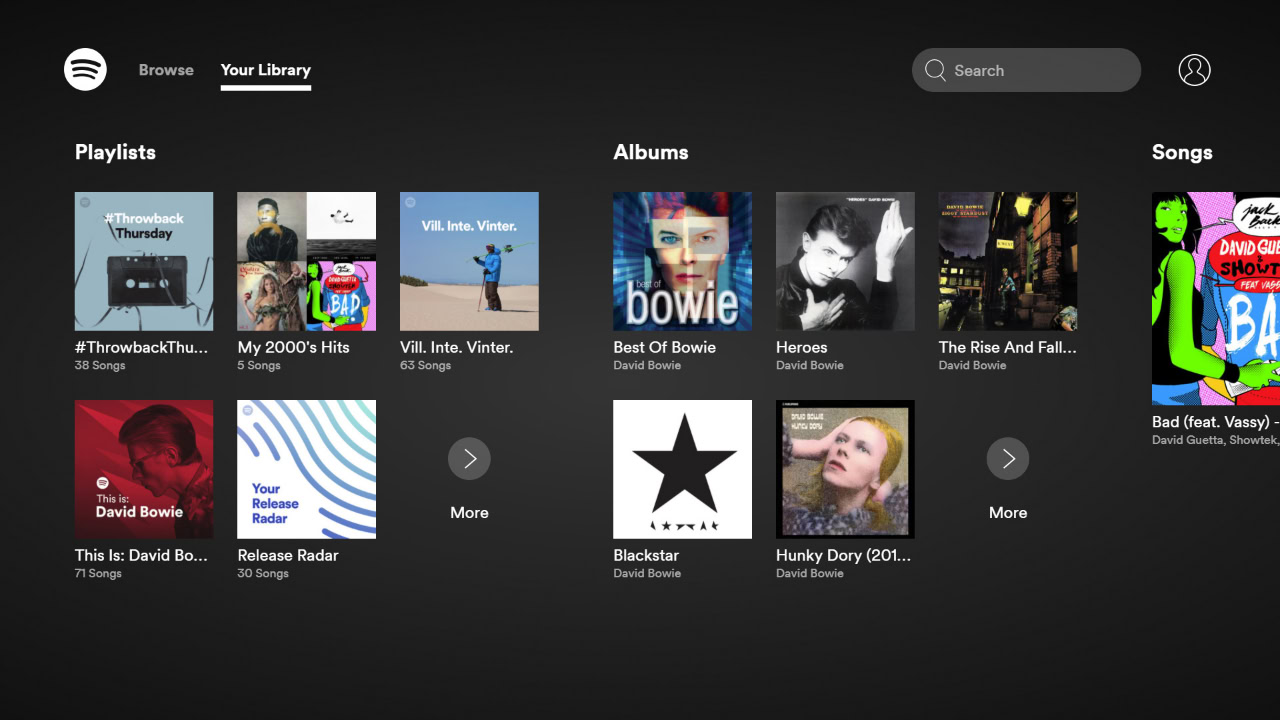This screenshot has height=720, width=1280.
Task: Click the Bad (feat. Vassy) song title
Action: [x=1216, y=422]
